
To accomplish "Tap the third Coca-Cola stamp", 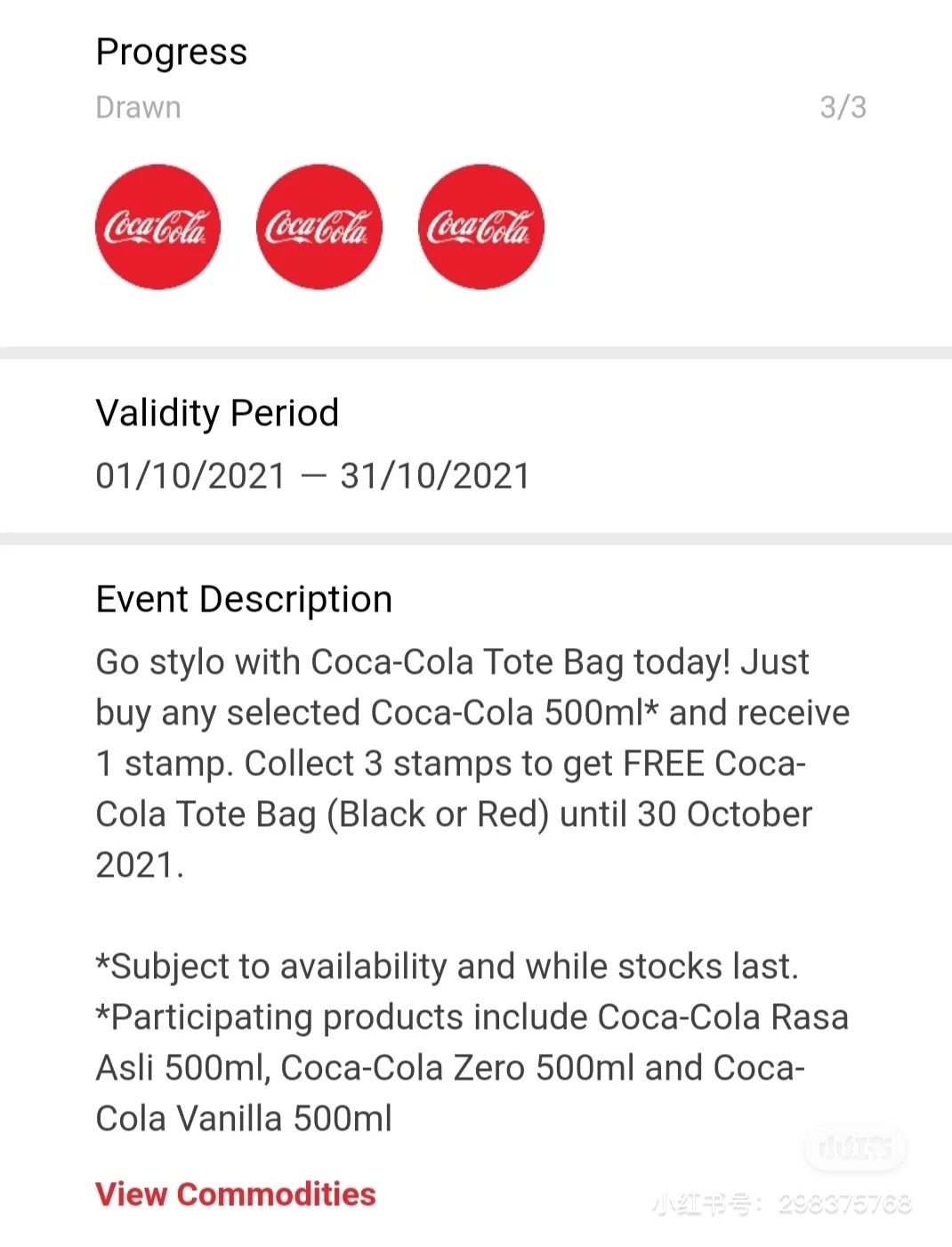I will [480, 227].
